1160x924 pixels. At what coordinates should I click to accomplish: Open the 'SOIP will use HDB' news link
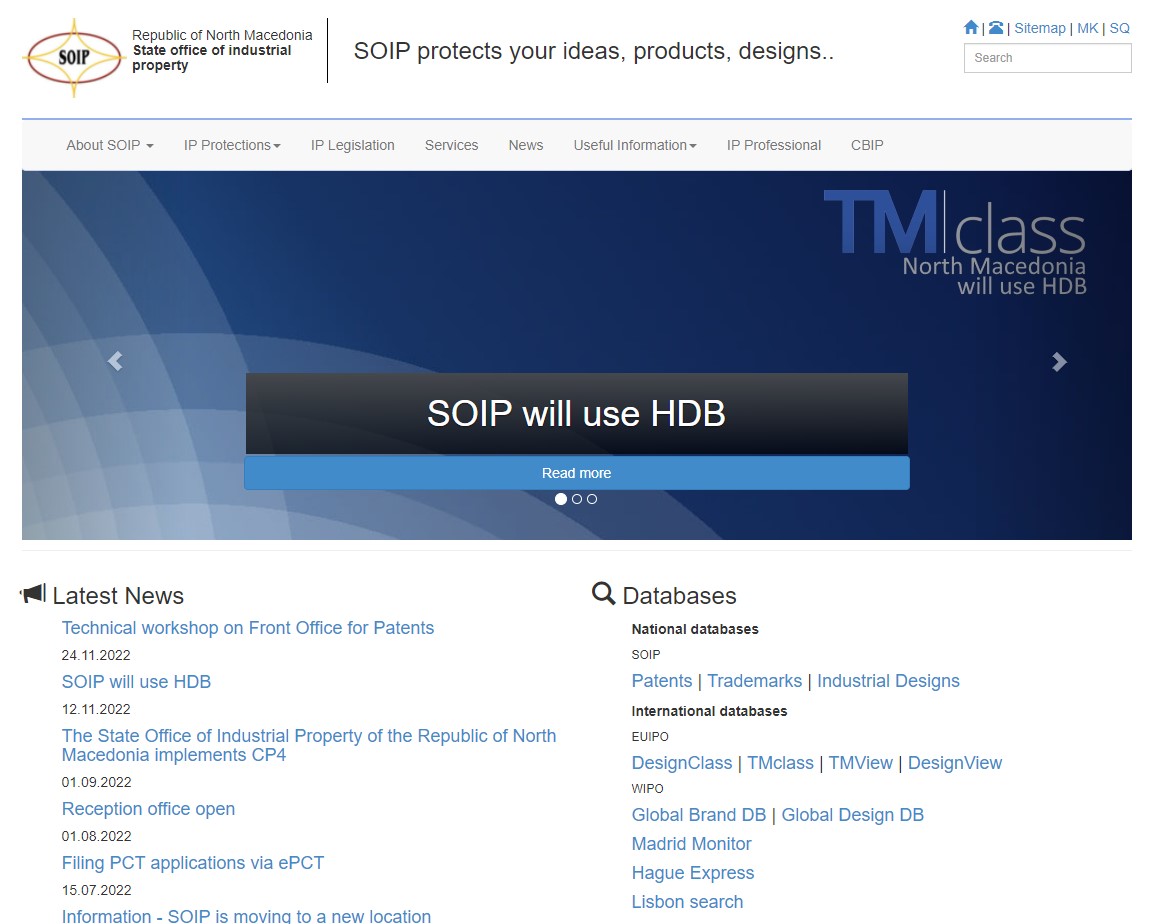(136, 682)
